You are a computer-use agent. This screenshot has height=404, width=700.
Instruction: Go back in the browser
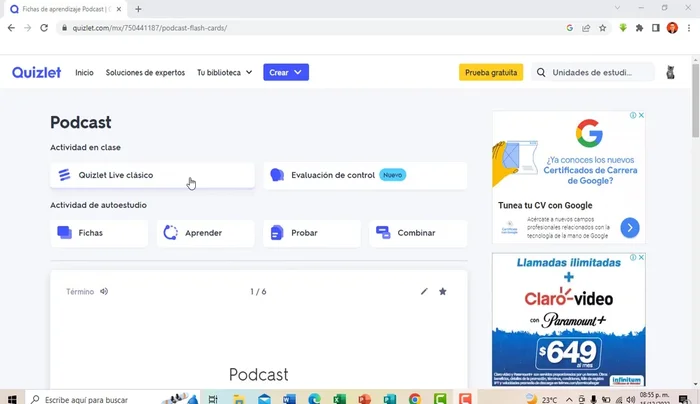(x=11, y=28)
